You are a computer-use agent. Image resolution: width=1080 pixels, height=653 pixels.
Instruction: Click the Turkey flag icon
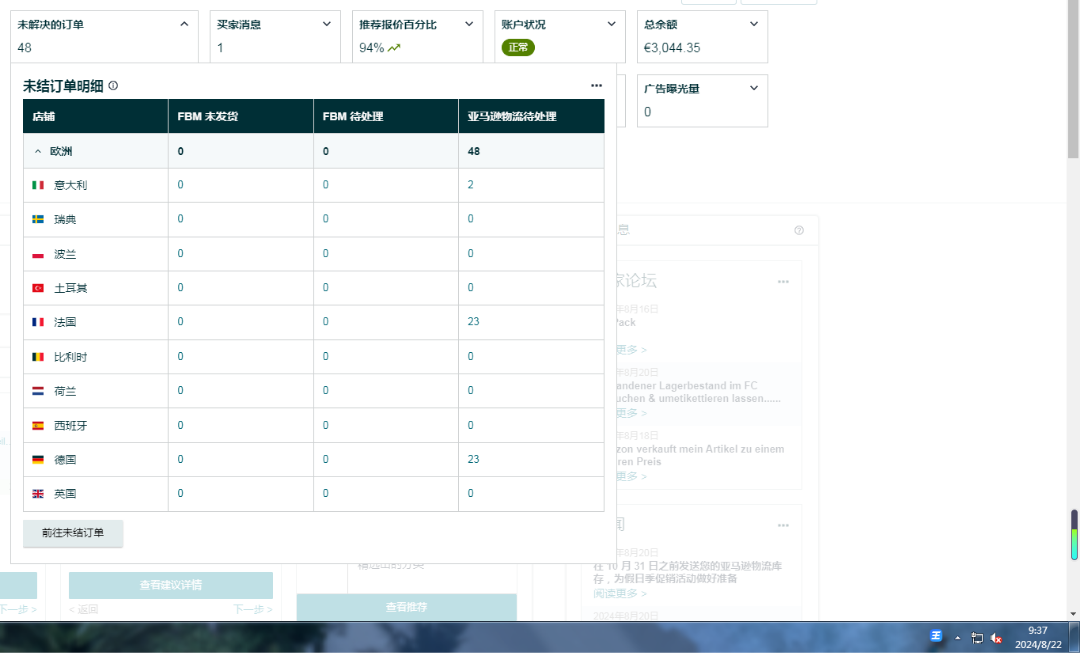click(38, 288)
